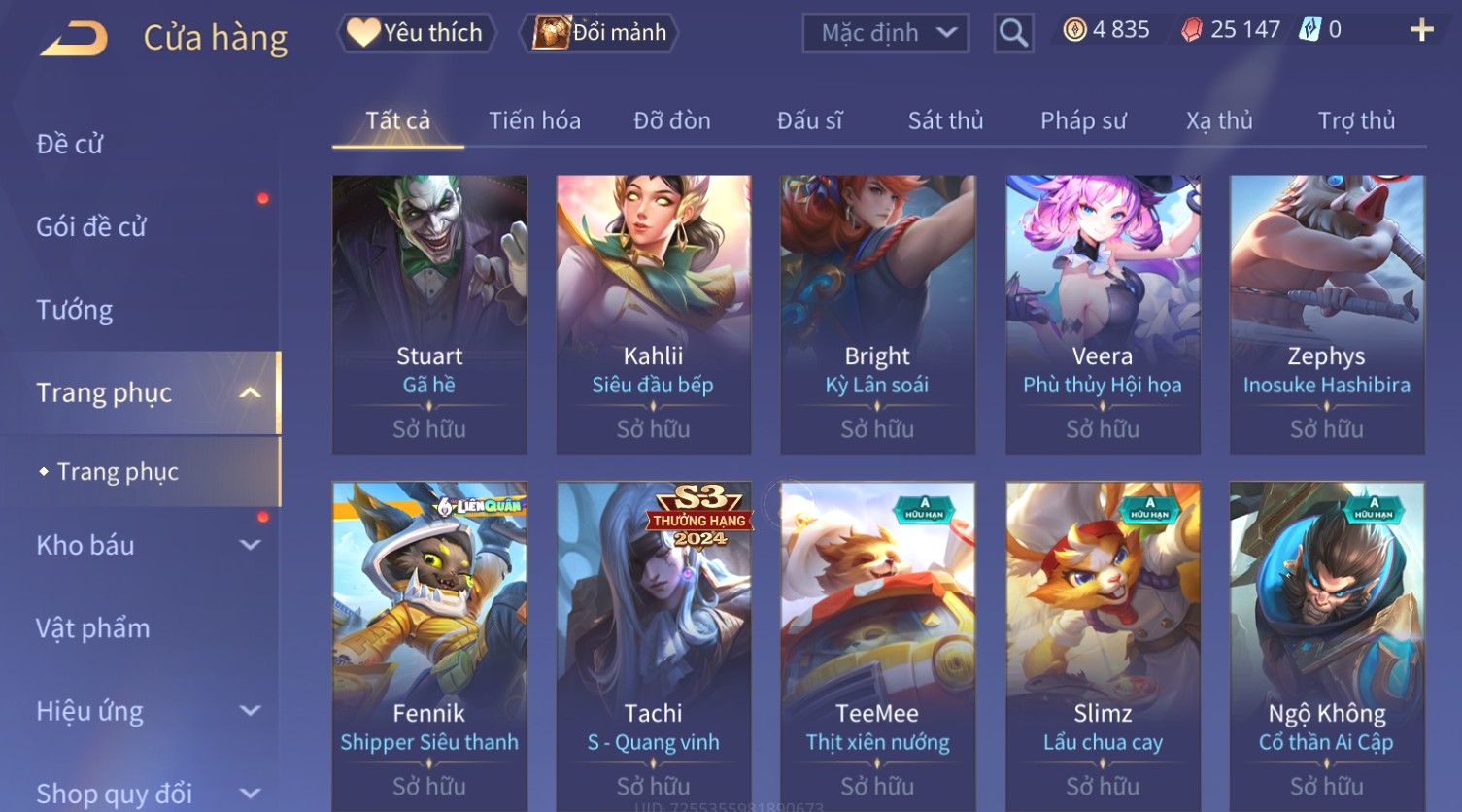Open Tachi S - Quang vinh skin card
This screenshot has height=812, width=1462.
pyautogui.click(x=654, y=645)
